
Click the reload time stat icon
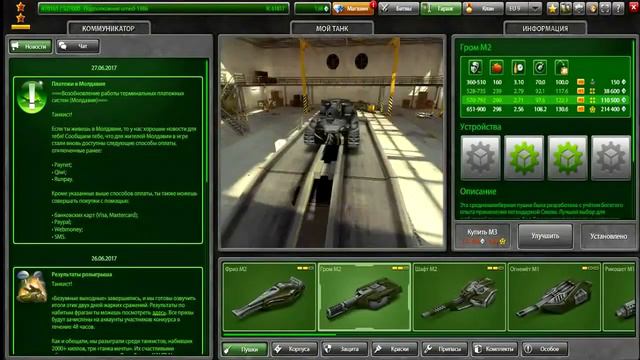coord(518,67)
